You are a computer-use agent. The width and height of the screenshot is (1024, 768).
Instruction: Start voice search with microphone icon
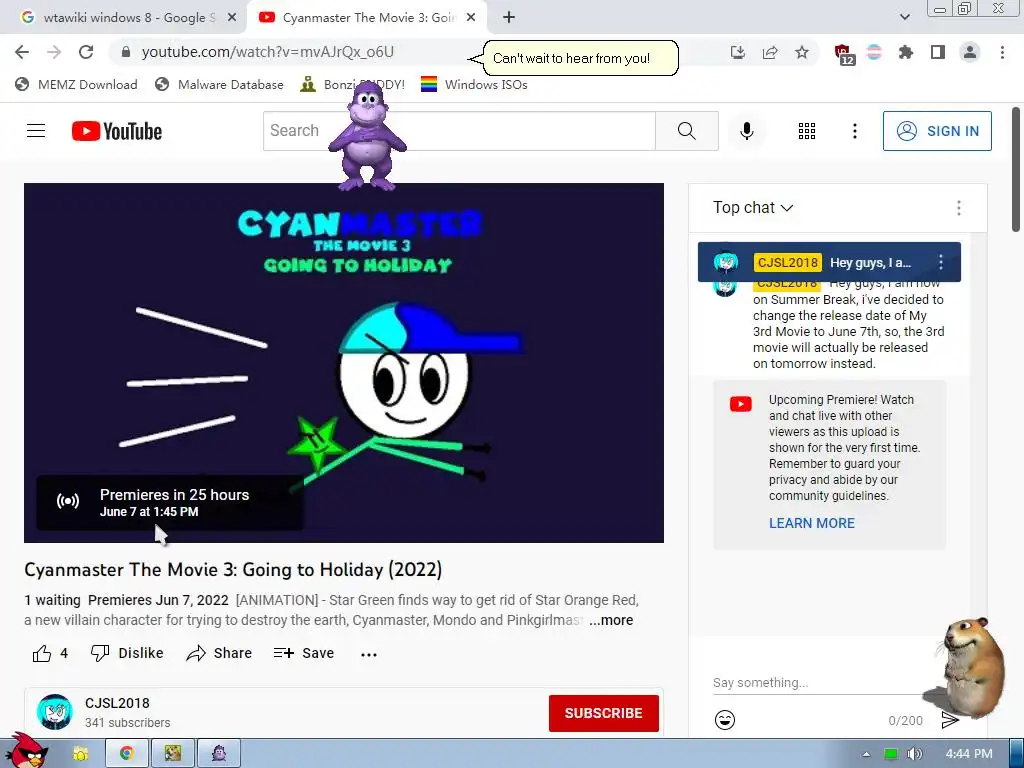[x=747, y=131]
